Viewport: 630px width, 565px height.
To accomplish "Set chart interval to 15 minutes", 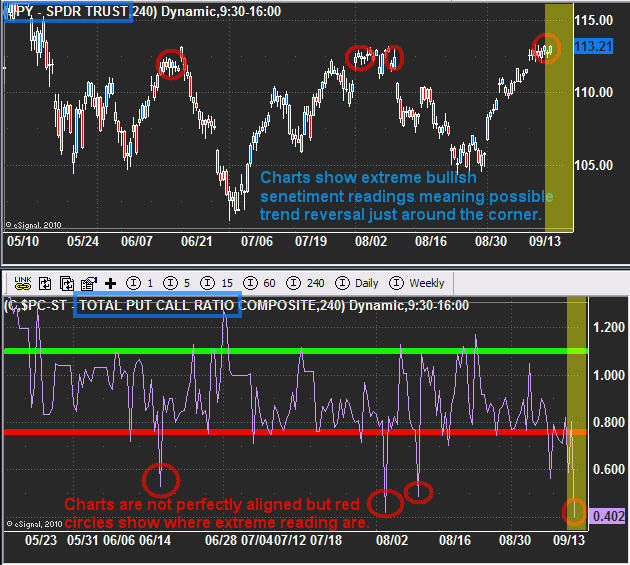I will tap(218, 283).
